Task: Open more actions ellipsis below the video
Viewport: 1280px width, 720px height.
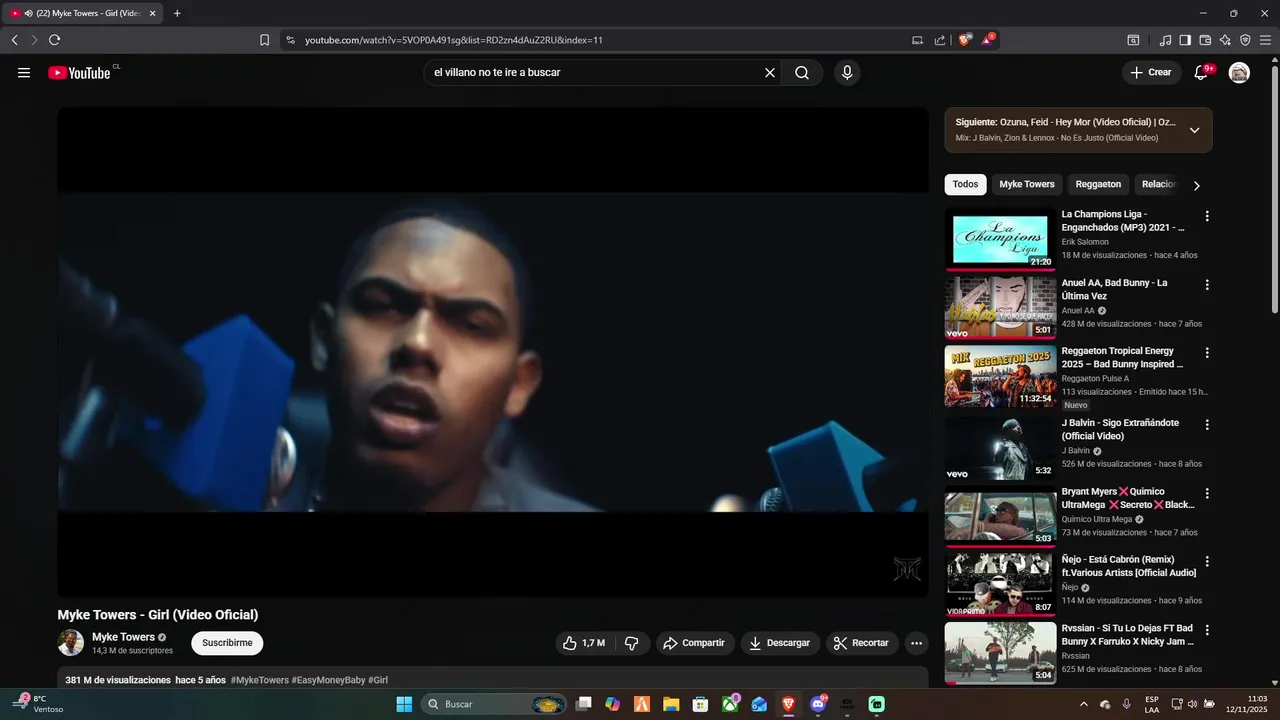Action: click(916, 643)
